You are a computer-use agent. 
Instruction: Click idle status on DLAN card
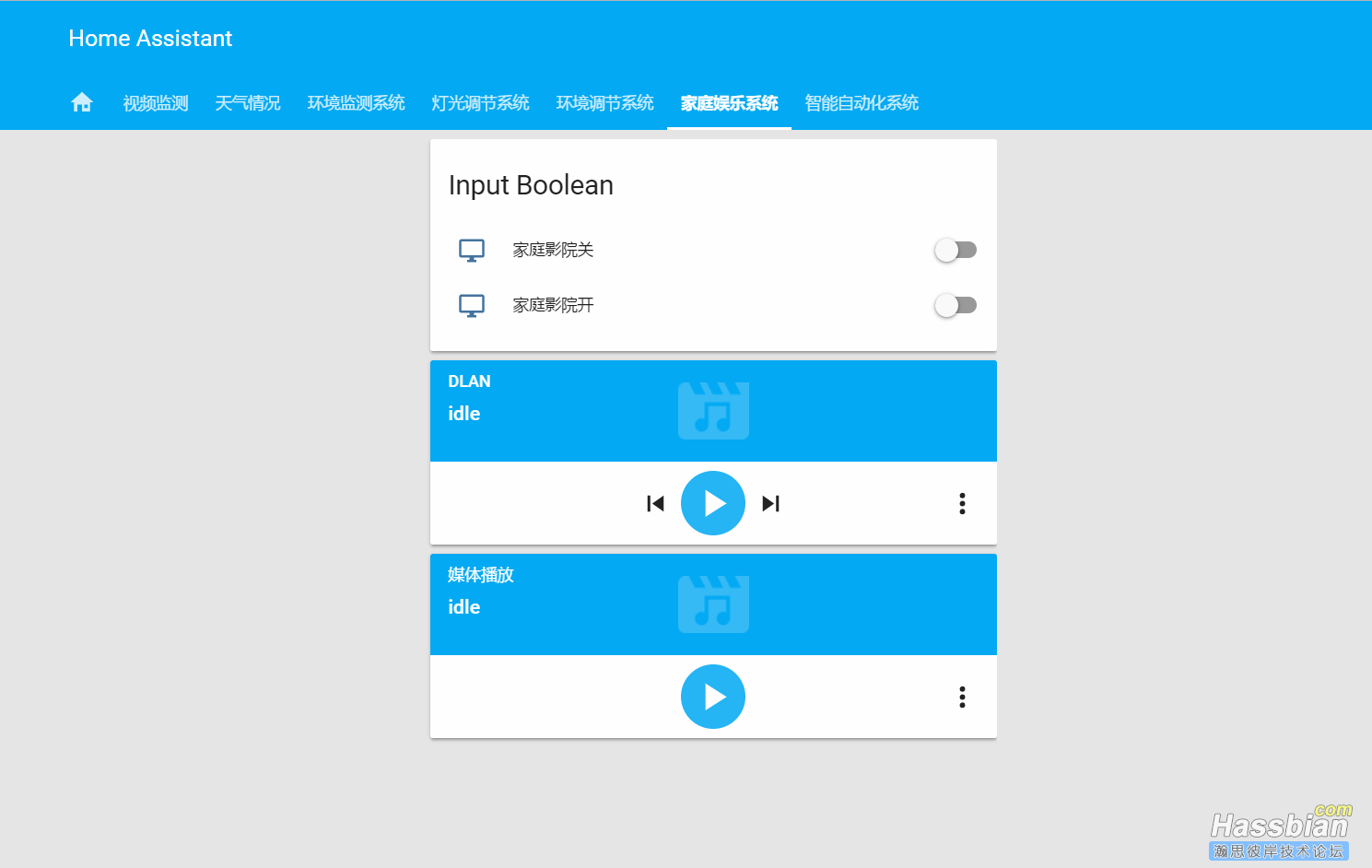[464, 414]
